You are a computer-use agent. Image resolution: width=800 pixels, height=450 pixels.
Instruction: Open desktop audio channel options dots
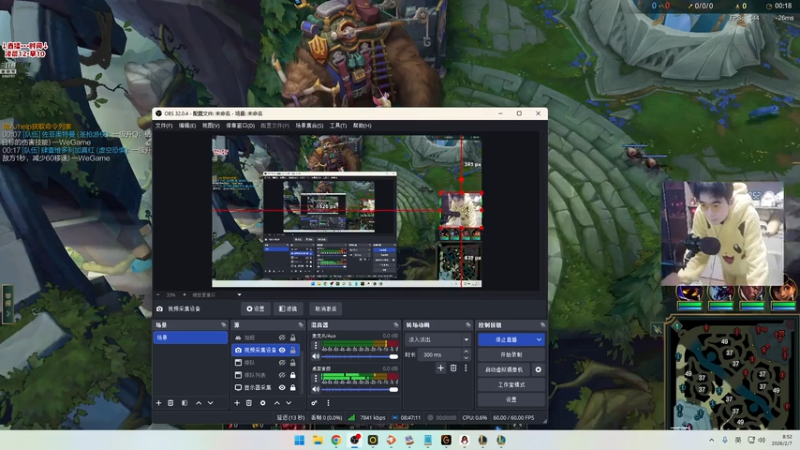click(316, 378)
